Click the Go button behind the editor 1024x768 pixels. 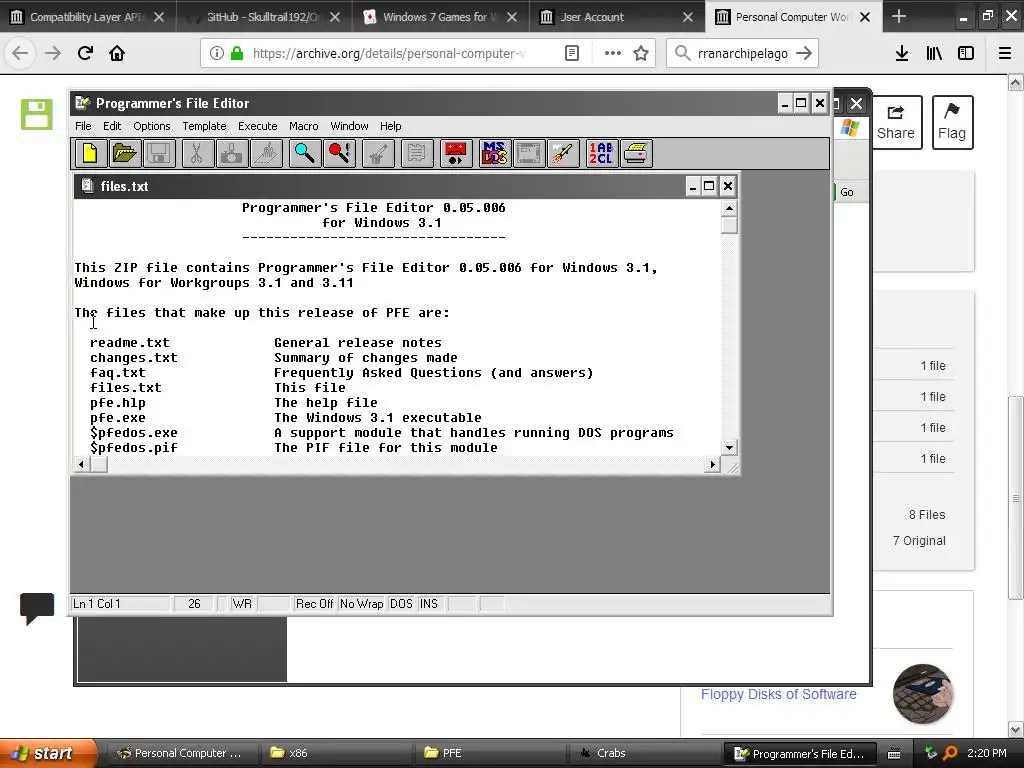click(x=847, y=192)
